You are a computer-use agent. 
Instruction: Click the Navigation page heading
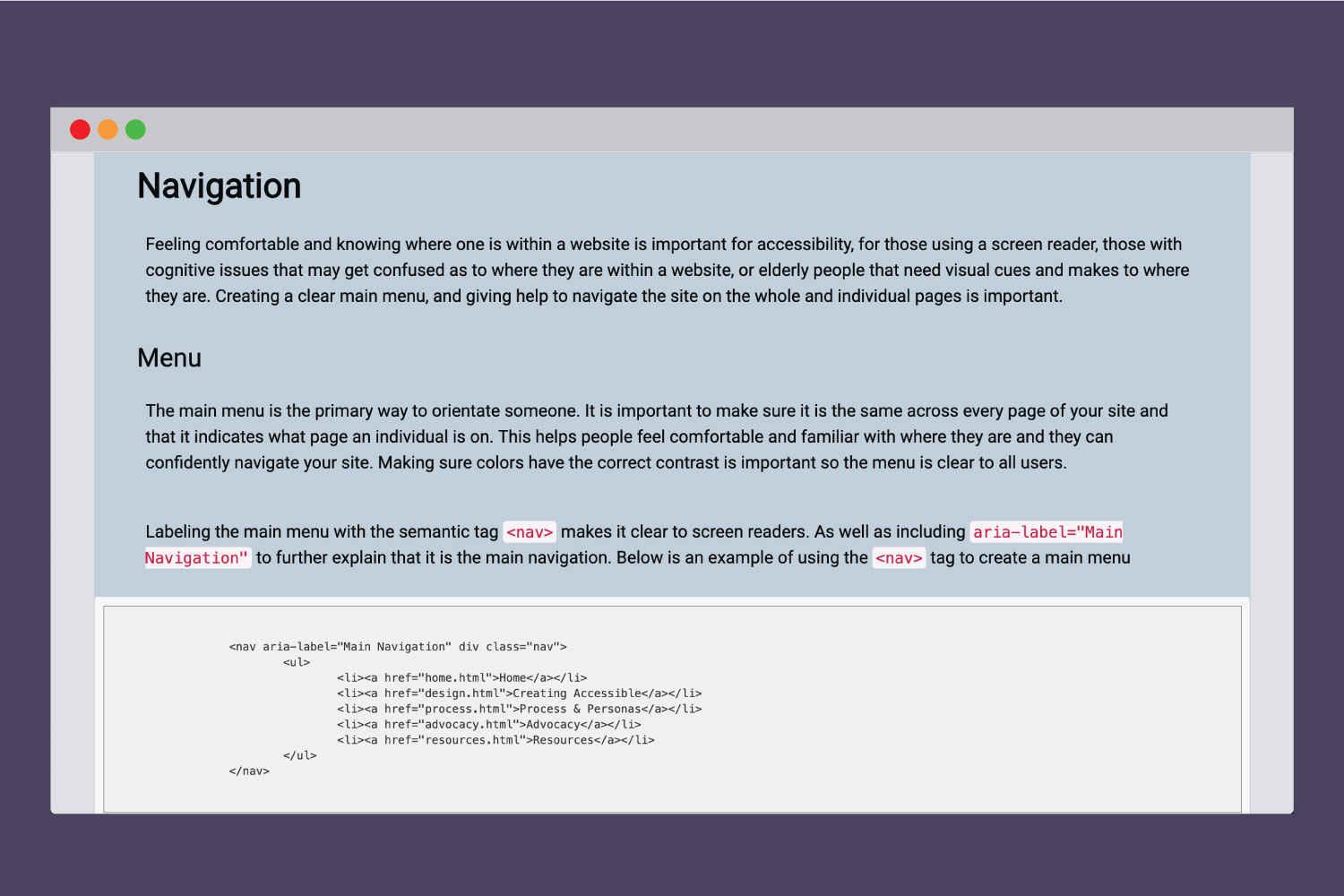point(220,186)
